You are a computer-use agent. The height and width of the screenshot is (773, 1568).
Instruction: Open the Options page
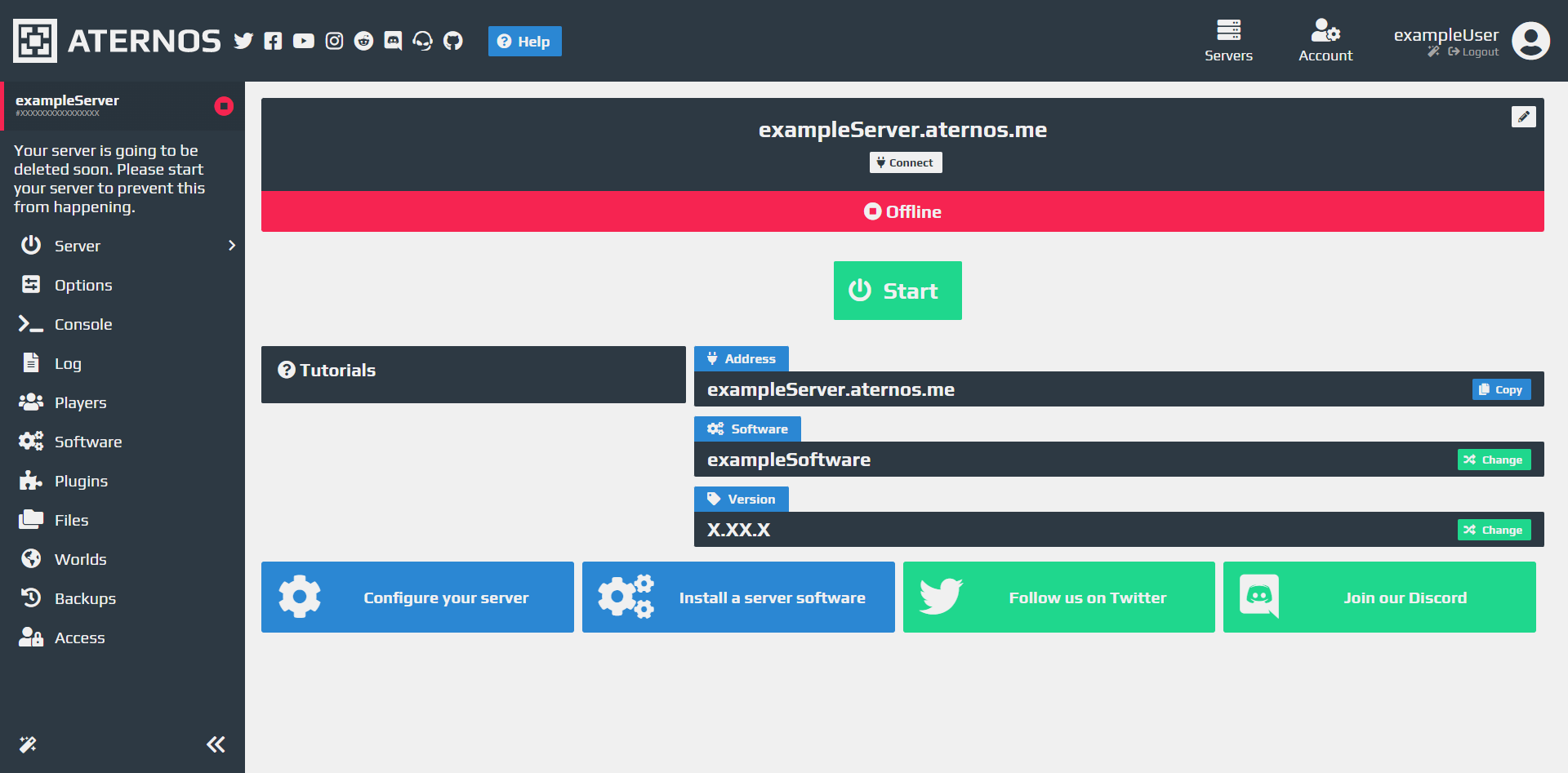(122, 285)
